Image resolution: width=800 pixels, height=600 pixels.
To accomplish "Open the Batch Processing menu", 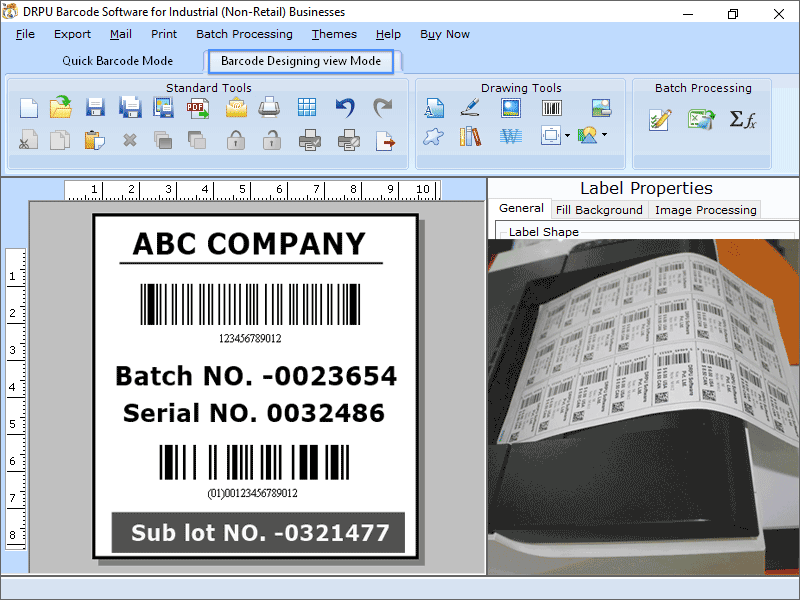I will (244, 34).
